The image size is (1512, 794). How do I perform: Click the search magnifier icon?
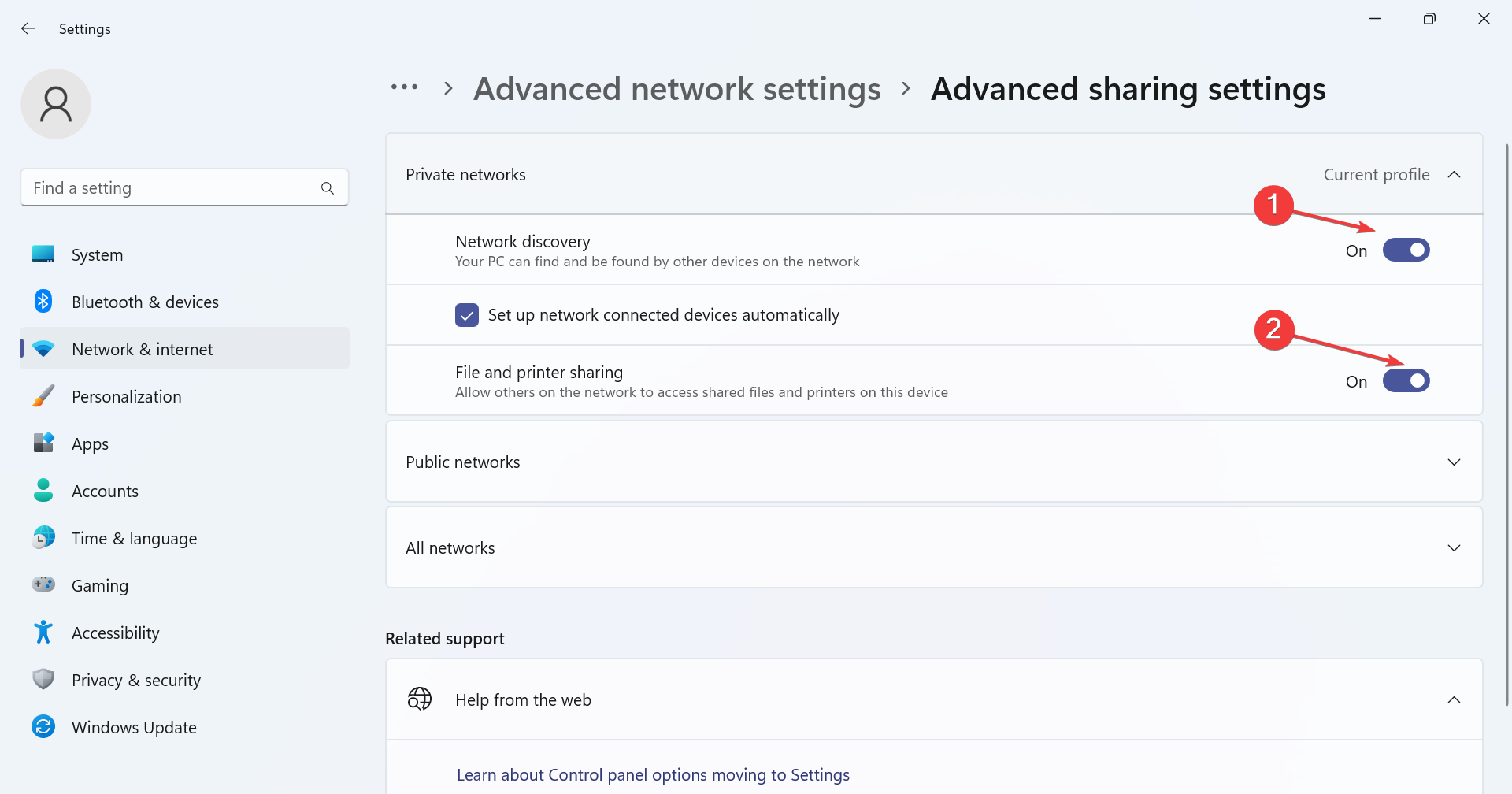(328, 188)
